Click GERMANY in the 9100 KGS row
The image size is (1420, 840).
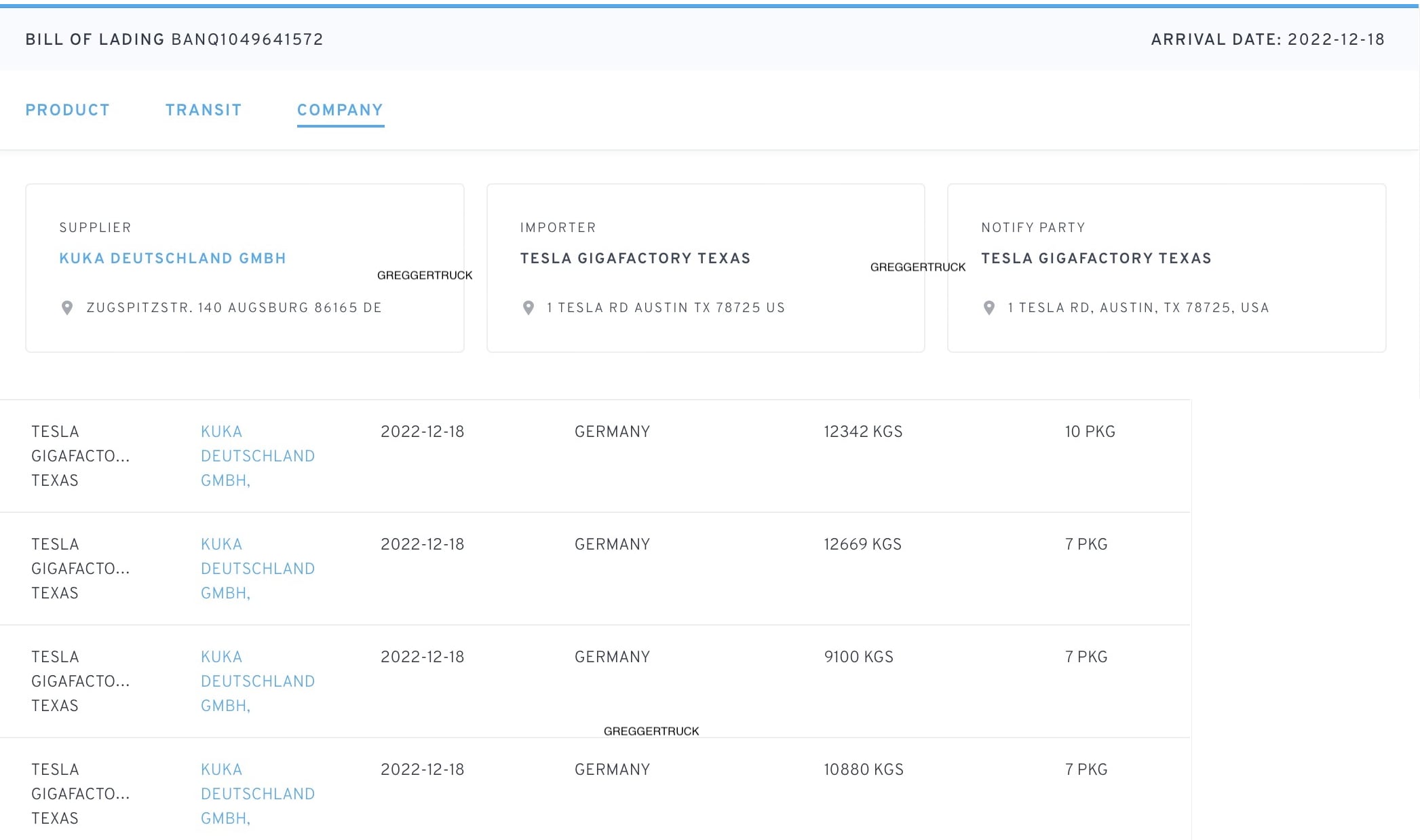click(612, 657)
